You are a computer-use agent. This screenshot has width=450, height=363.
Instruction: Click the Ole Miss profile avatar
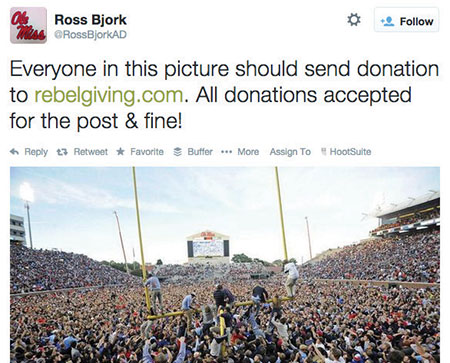(28, 25)
